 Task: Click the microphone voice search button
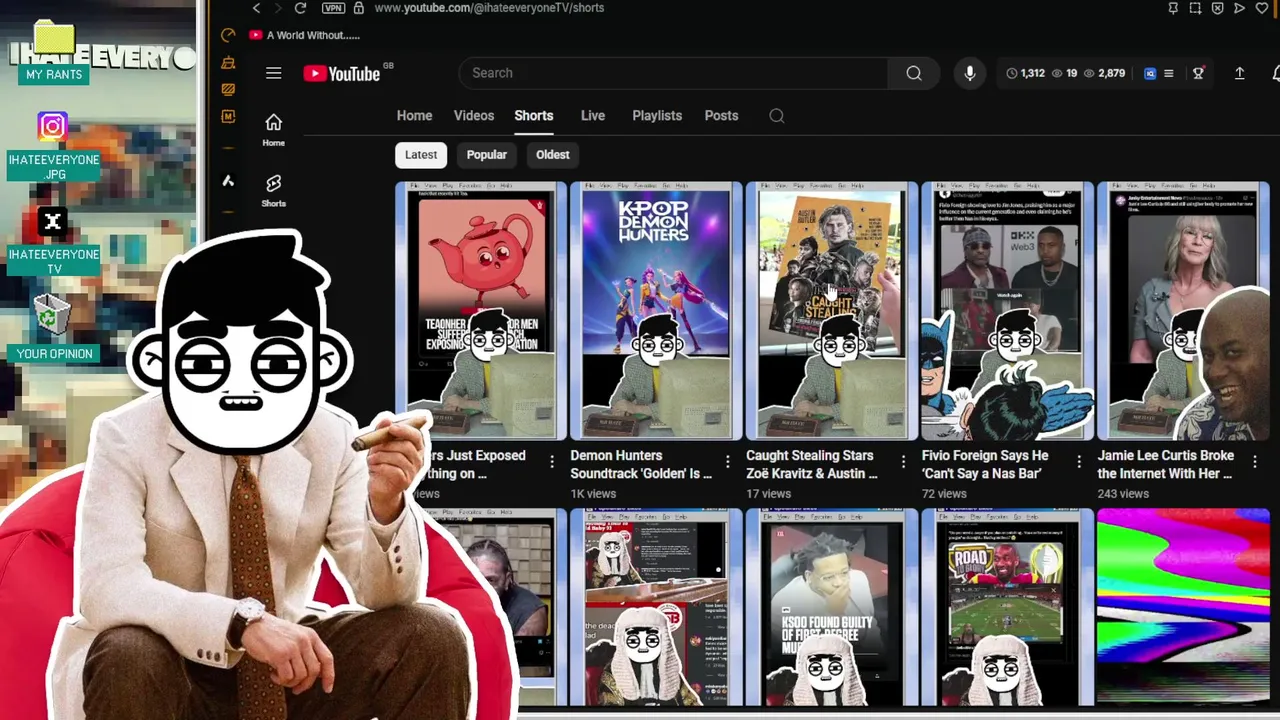click(969, 73)
